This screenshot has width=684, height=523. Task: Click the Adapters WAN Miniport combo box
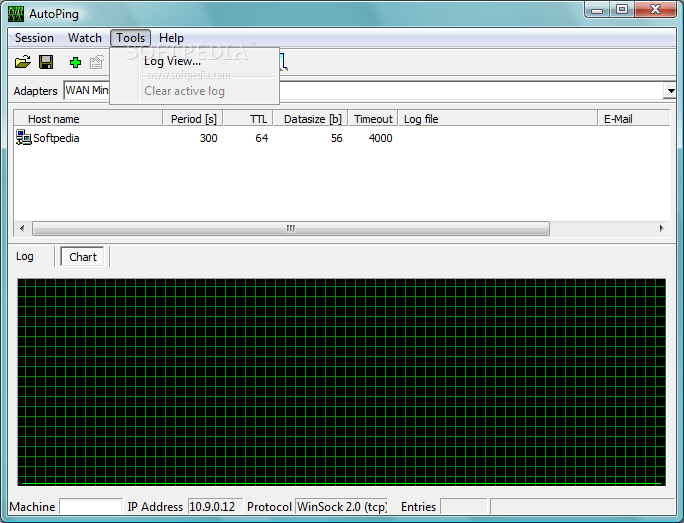369,91
